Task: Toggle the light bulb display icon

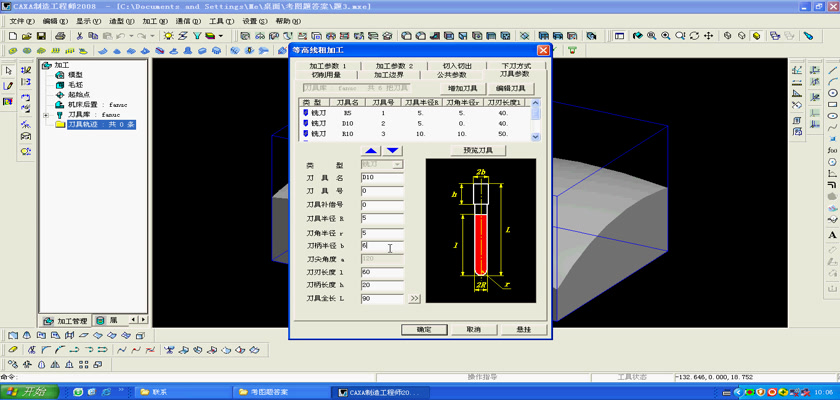Action: point(169,36)
